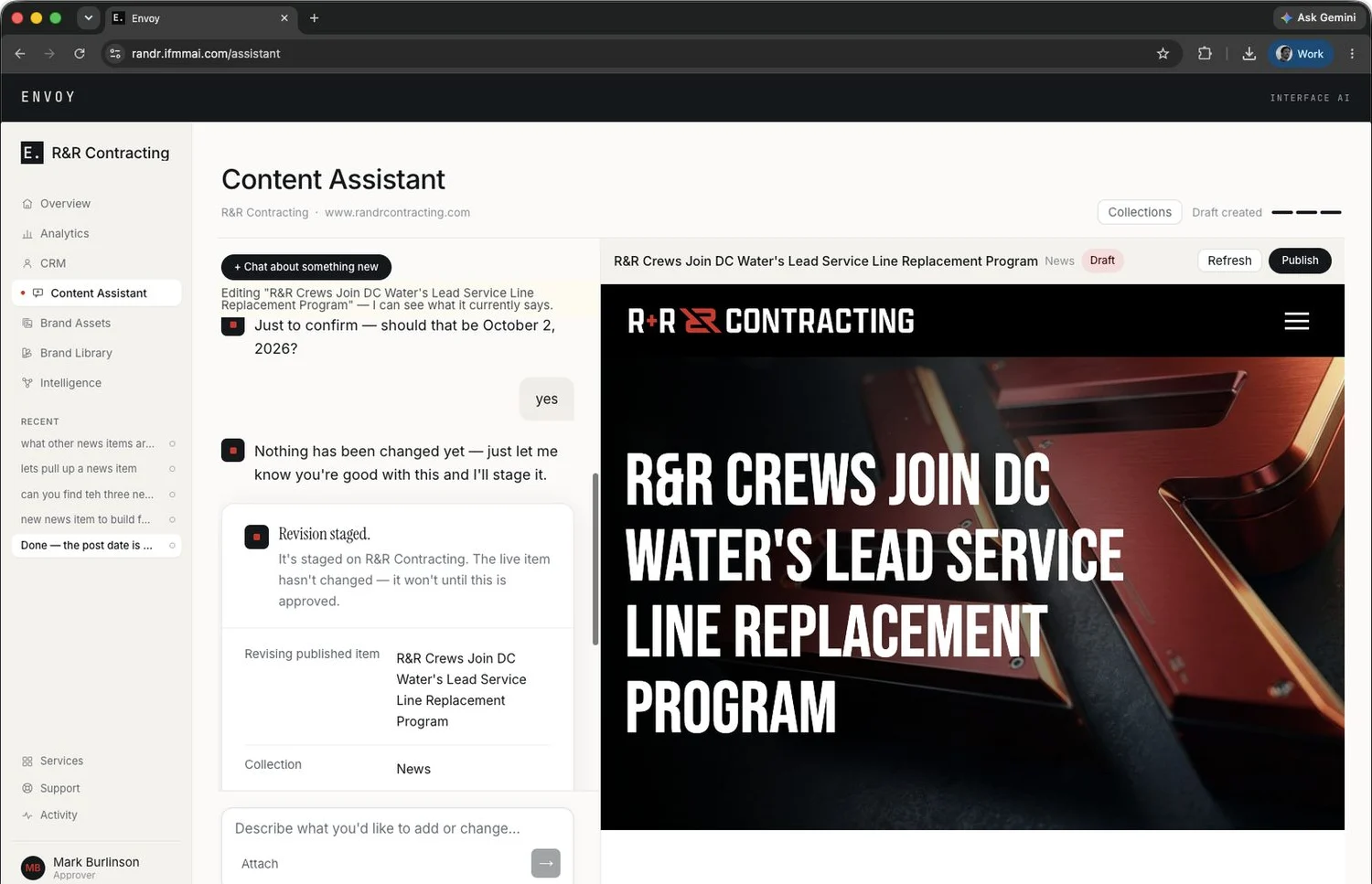Click the Analytics bar chart icon

27,234
